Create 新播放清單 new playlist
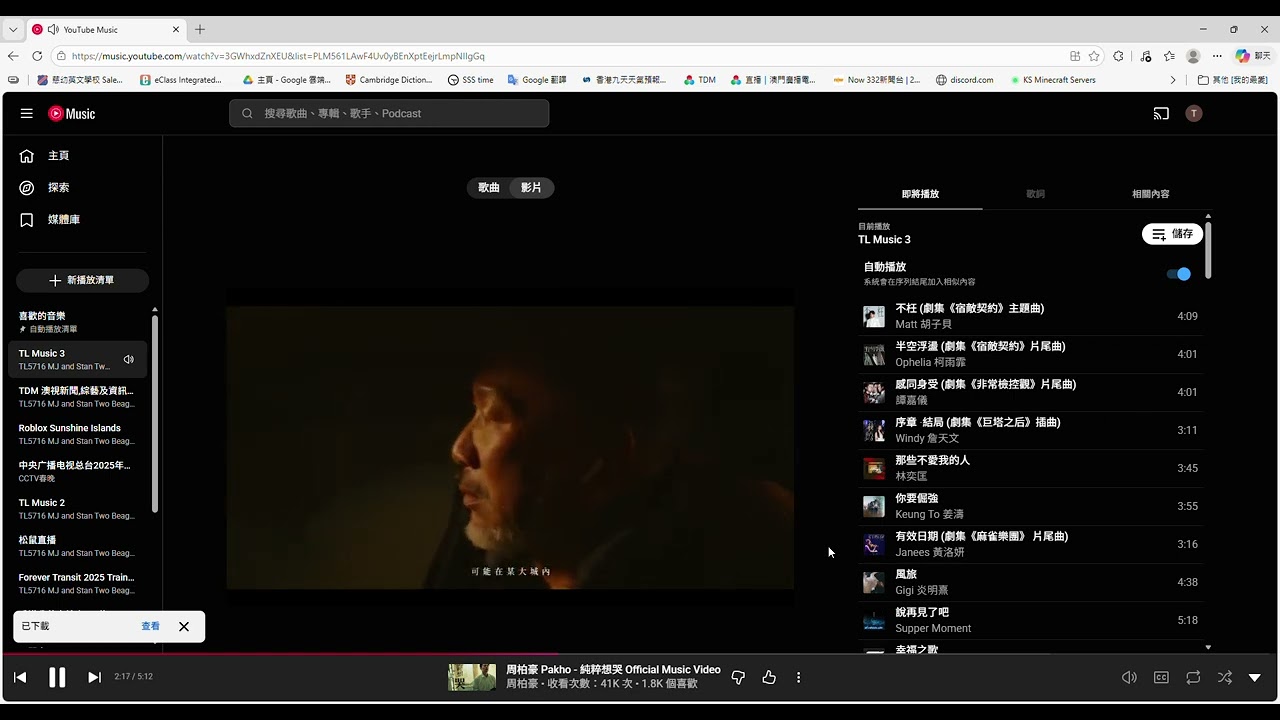Viewport: 1280px width, 720px height. point(82,281)
